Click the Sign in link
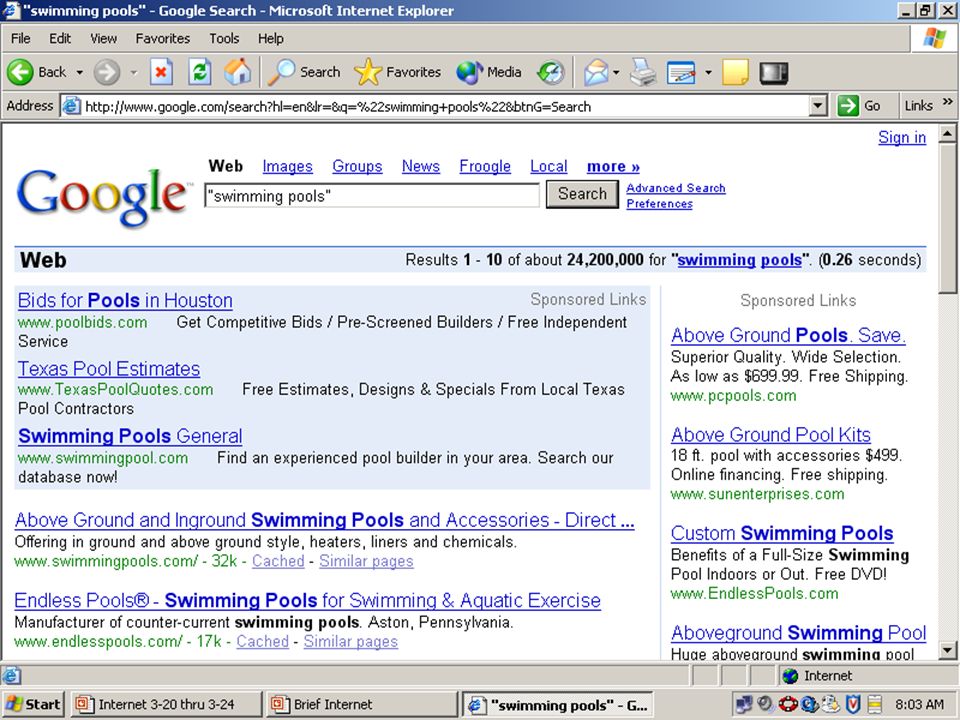The image size is (960, 720). [902, 137]
